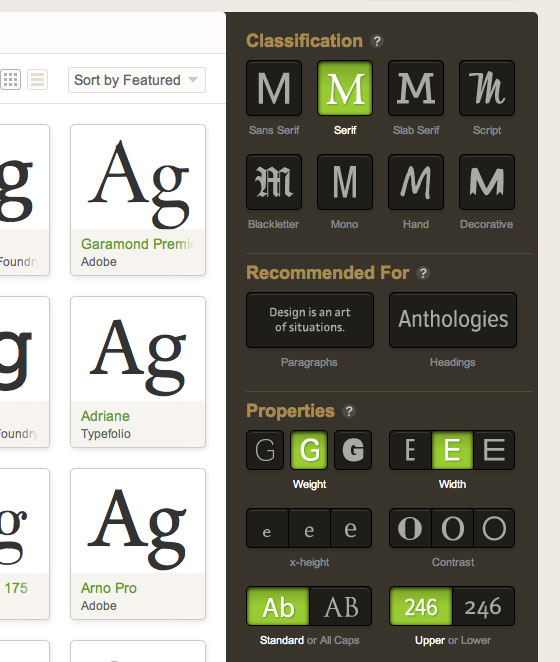Viewport: 560px width, 662px height.
Task: Select condensed width narrow E option
Action: [x=410, y=450]
